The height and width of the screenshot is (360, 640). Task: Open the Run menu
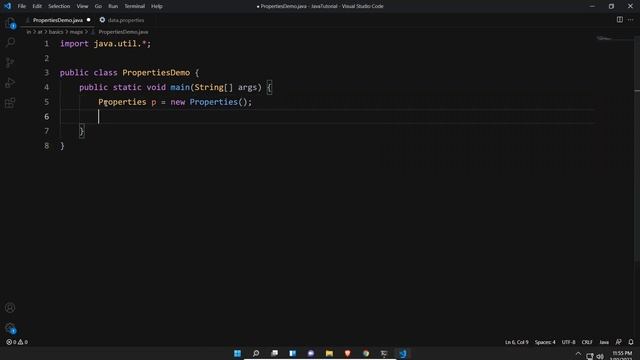[x=113, y=6]
